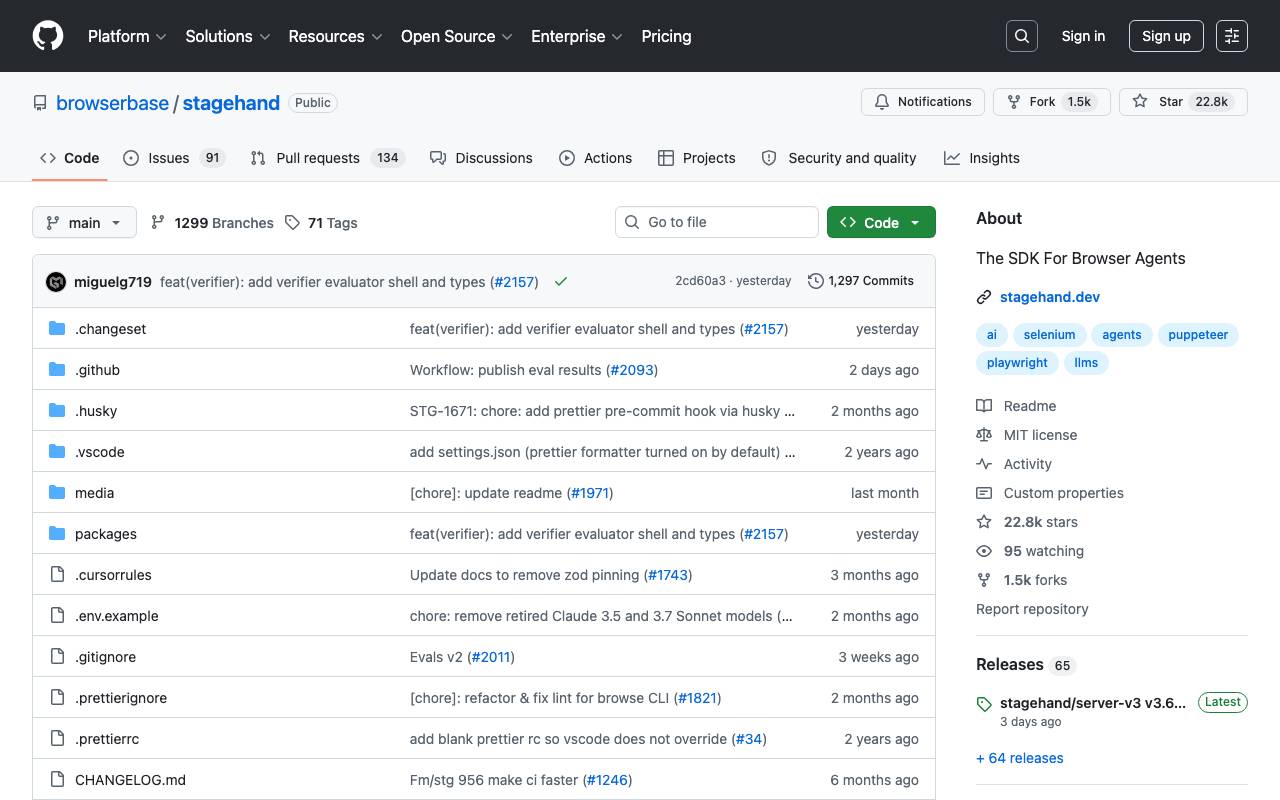Open the .prettierrc file
The height and width of the screenshot is (800, 1280).
(107, 739)
